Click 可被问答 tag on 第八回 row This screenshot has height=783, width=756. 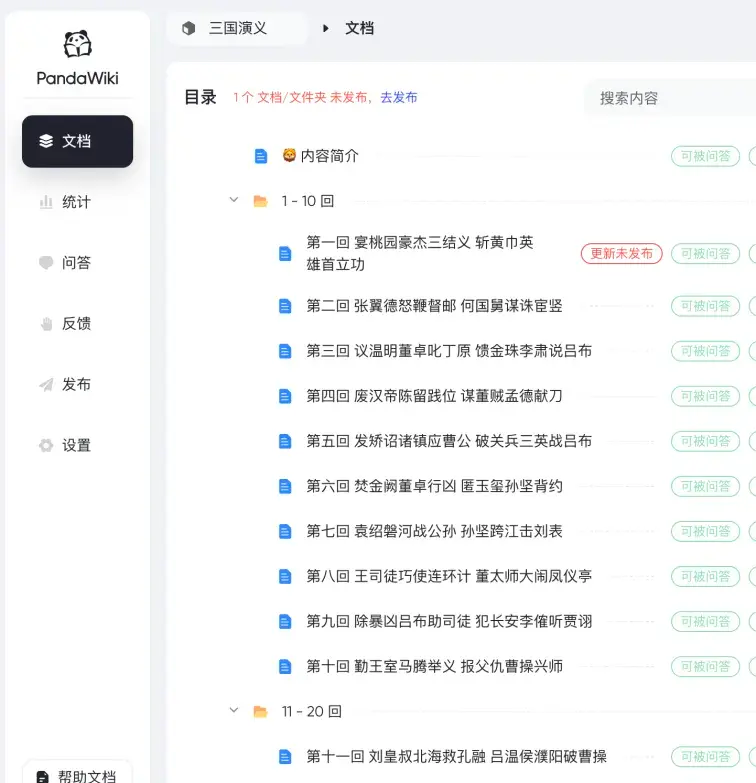[x=705, y=577]
